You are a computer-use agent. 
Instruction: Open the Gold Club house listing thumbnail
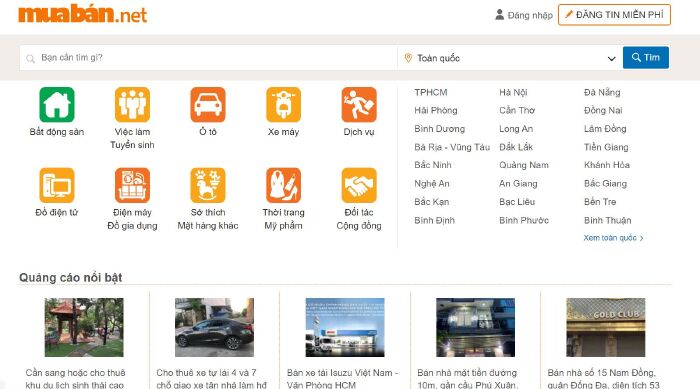(606, 327)
